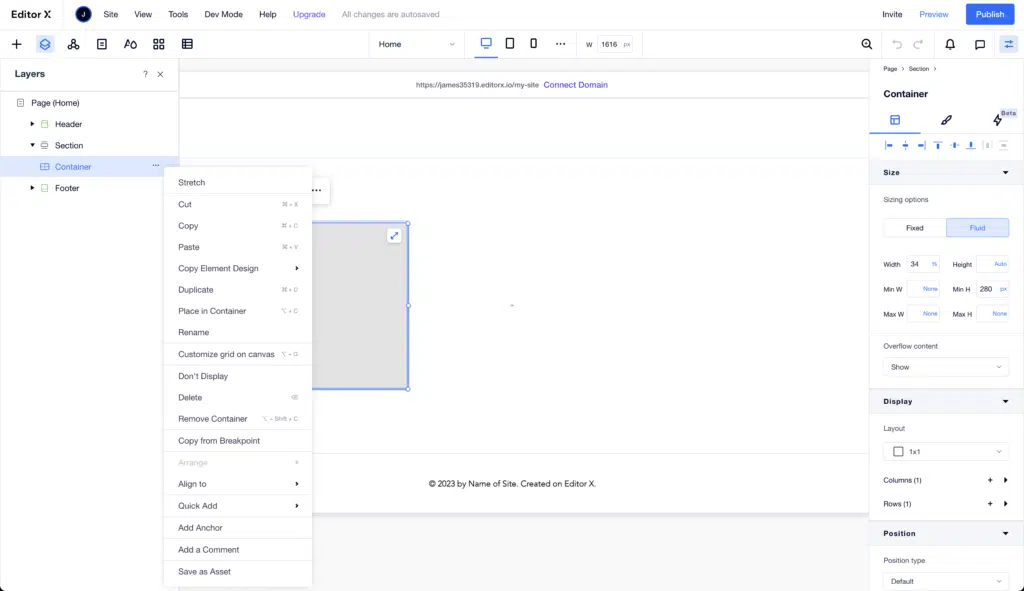Click the Min H value field
Viewport: 1024px width, 591px height.
pos(992,289)
